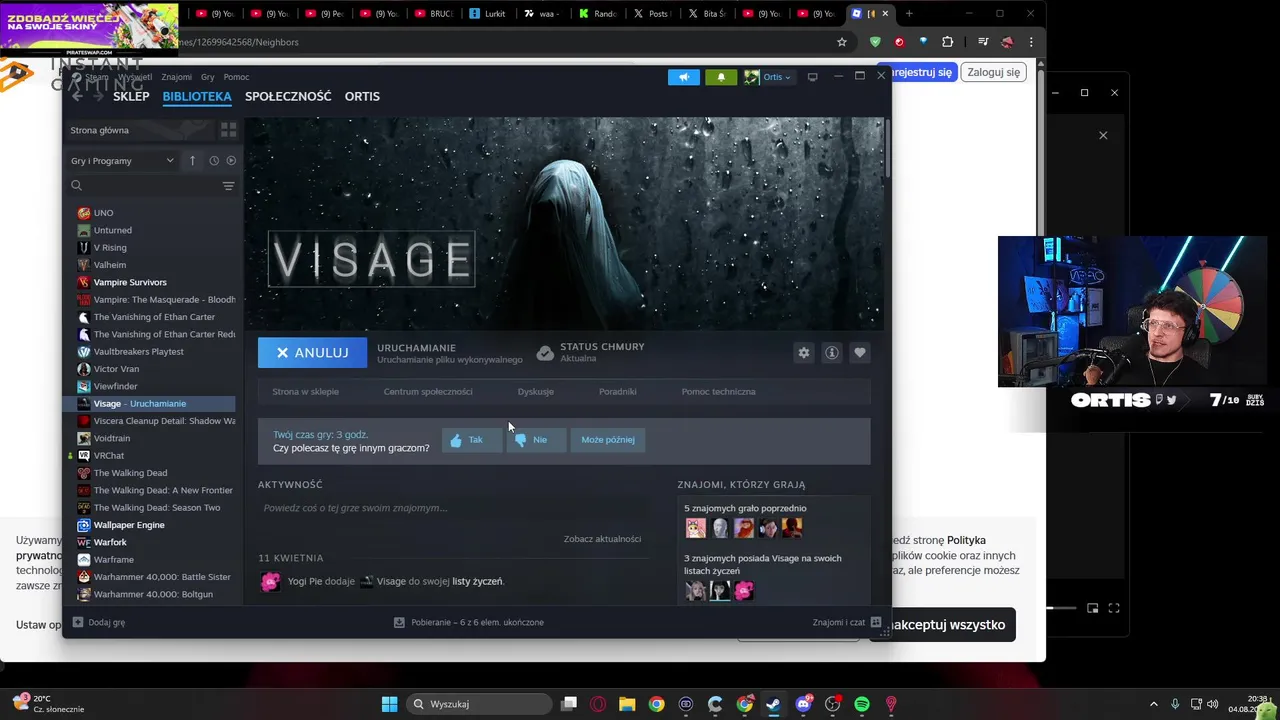
Task: Show ready-to-play filter icon
Action: 231,160
